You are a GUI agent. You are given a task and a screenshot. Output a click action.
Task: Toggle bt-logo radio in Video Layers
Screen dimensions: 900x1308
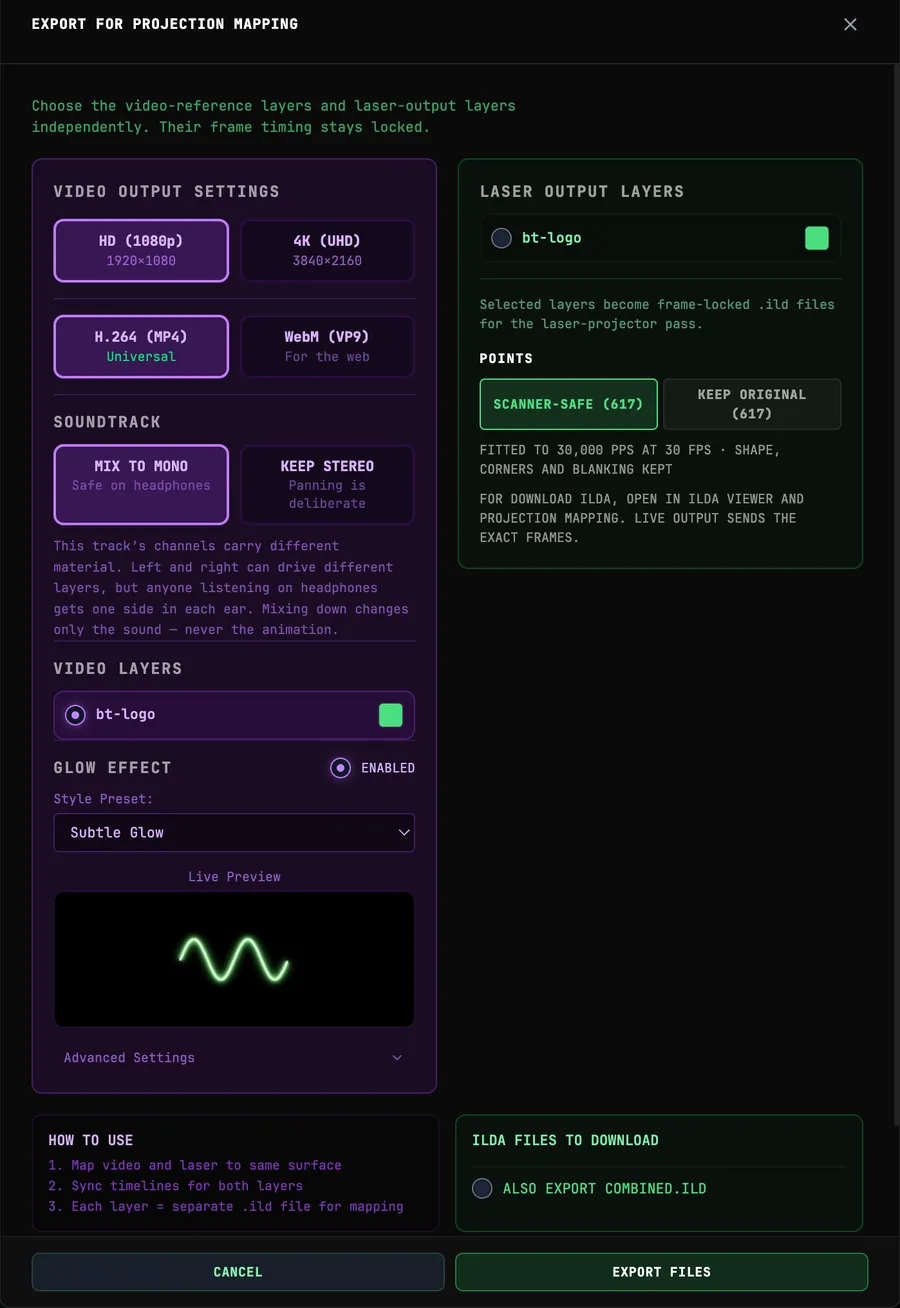75,715
